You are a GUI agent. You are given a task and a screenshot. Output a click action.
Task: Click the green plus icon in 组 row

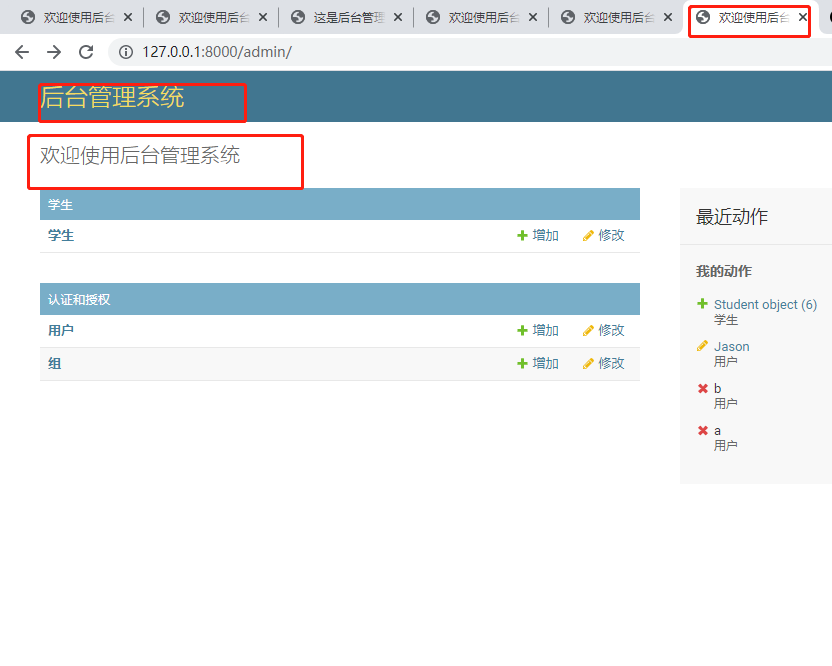pyautogui.click(x=522, y=363)
